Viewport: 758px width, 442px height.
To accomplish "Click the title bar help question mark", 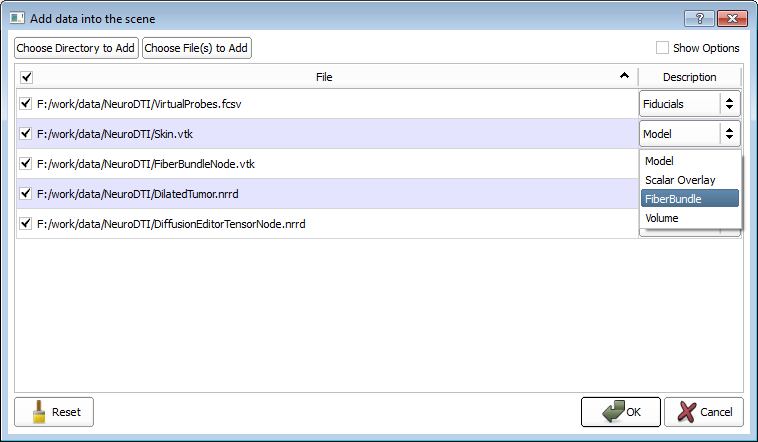I will pyautogui.click(x=699, y=18).
